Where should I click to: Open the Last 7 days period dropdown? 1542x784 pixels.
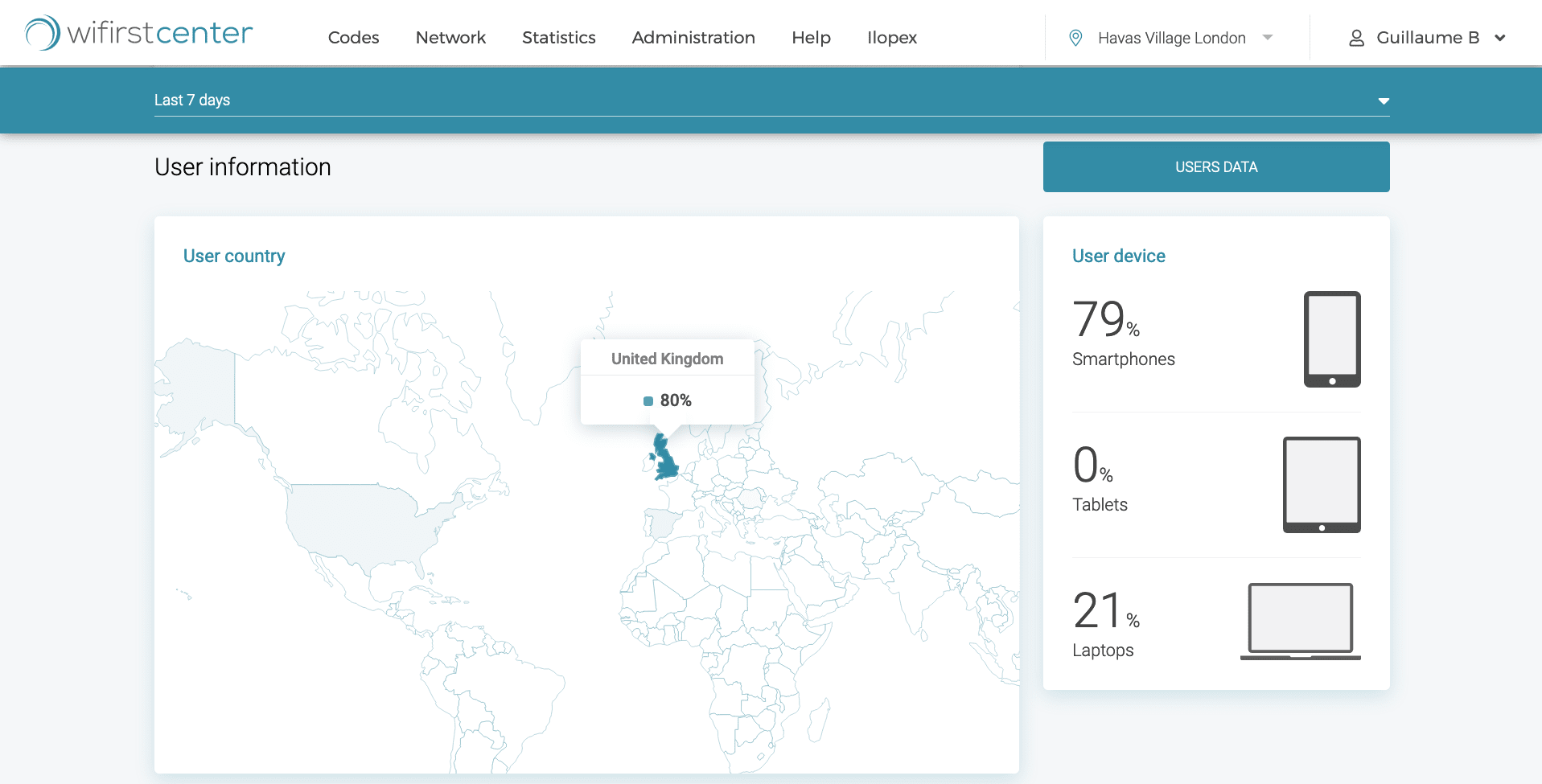tap(771, 101)
